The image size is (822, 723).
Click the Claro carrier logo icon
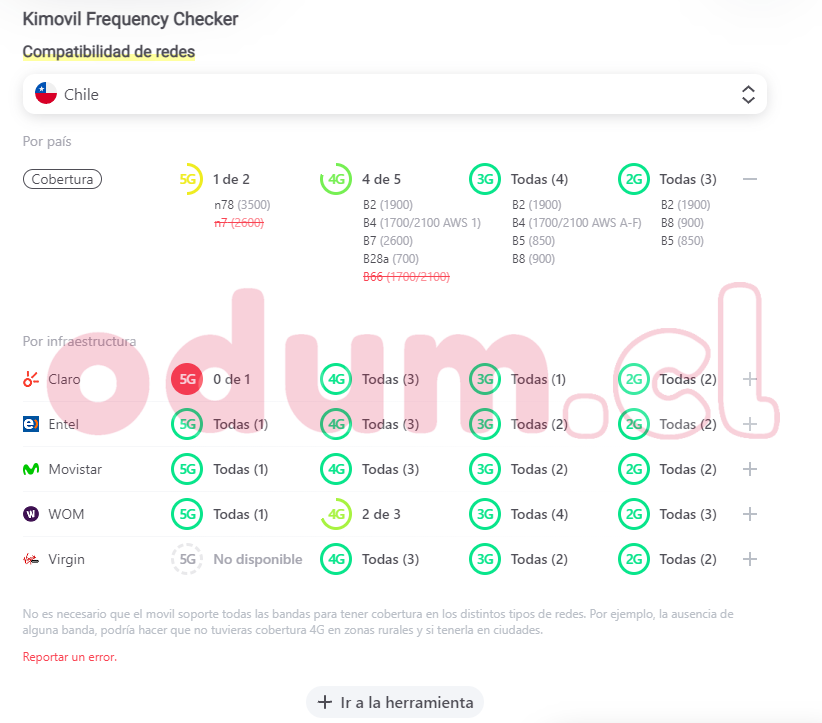tap(31, 380)
